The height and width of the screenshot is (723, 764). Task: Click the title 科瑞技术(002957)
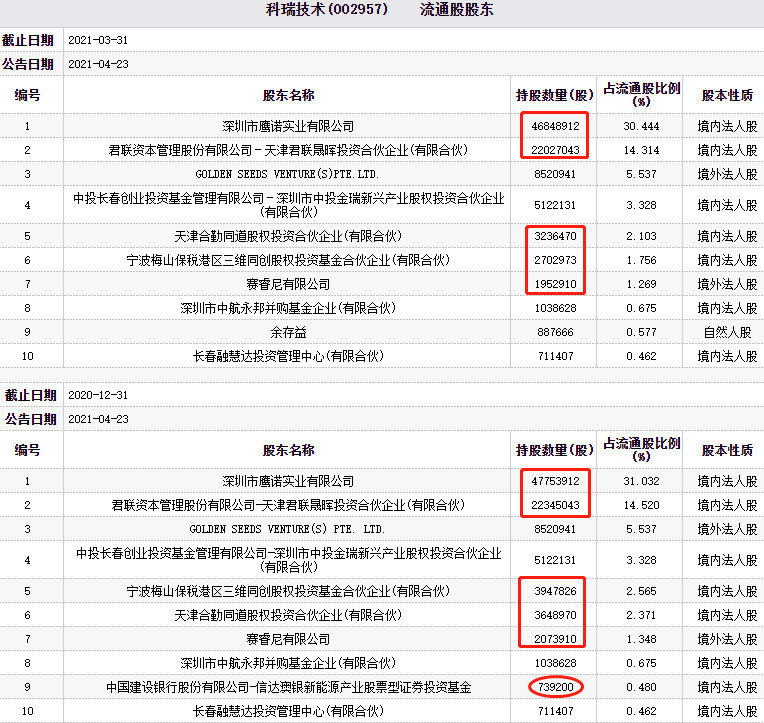(x=326, y=9)
